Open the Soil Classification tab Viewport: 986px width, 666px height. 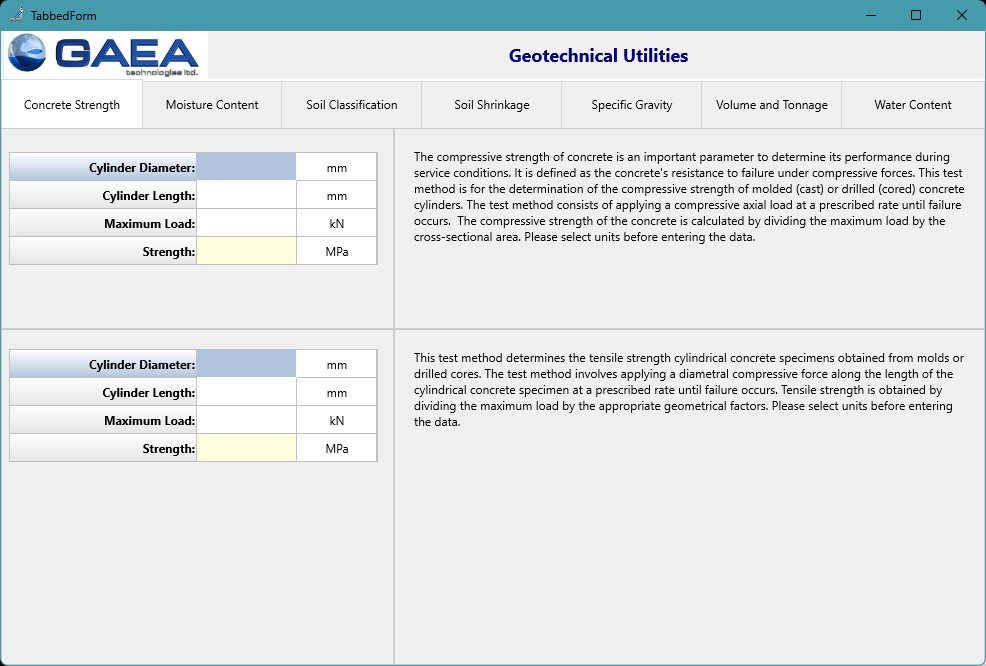tap(351, 104)
